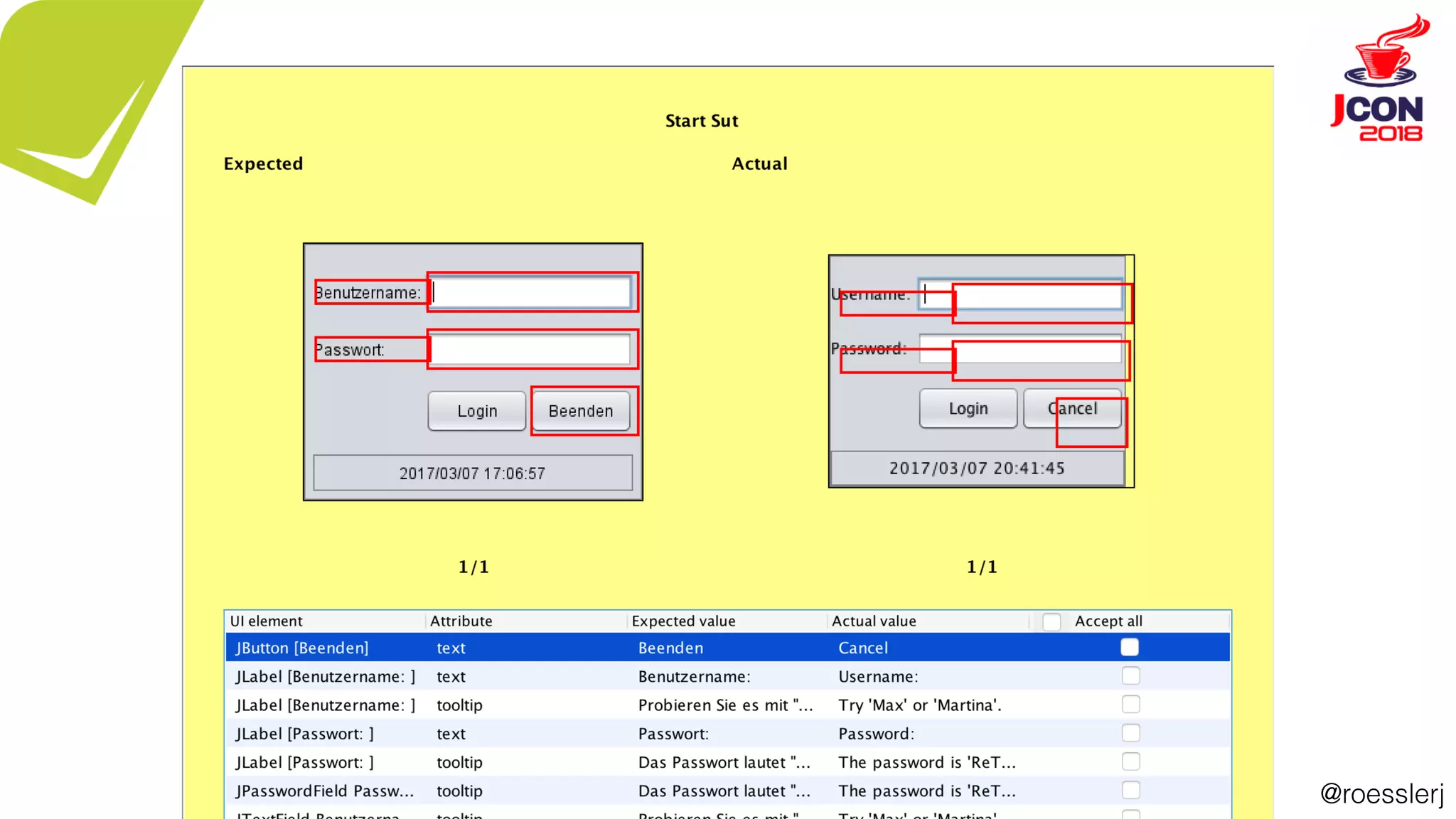This screenshot has height=819, width=1456.
Task: Click Login button in Actual screenshot
Action: point(968,409)
